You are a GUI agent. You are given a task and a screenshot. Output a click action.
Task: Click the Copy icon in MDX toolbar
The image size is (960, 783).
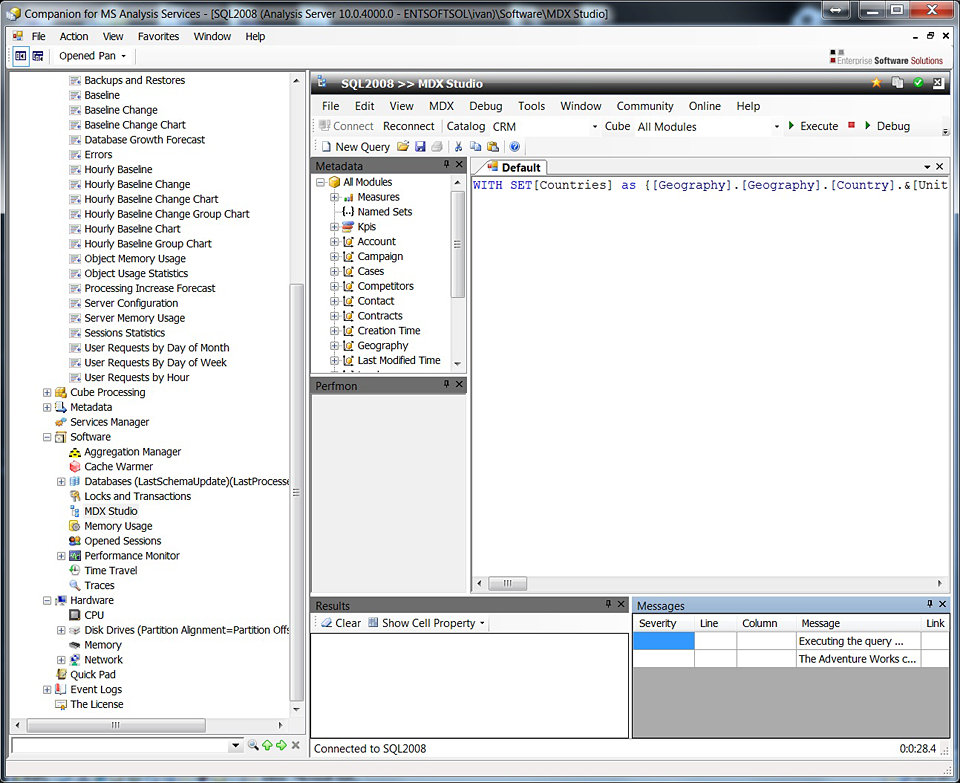click(x=475, y=146)
